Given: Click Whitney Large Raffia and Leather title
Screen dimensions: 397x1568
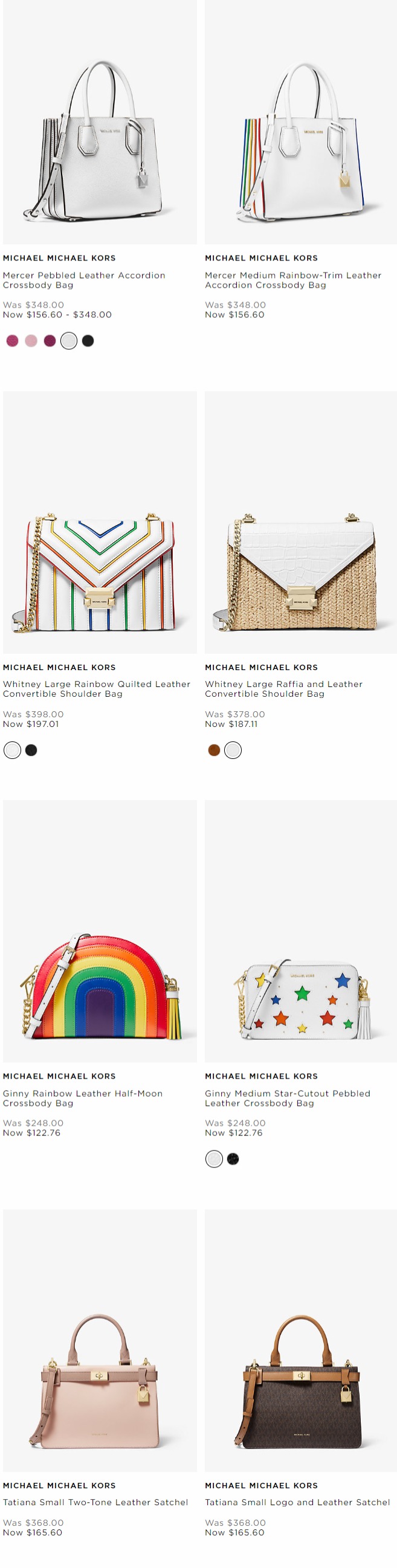Looking at the screenshot, I should coord(284,689).
